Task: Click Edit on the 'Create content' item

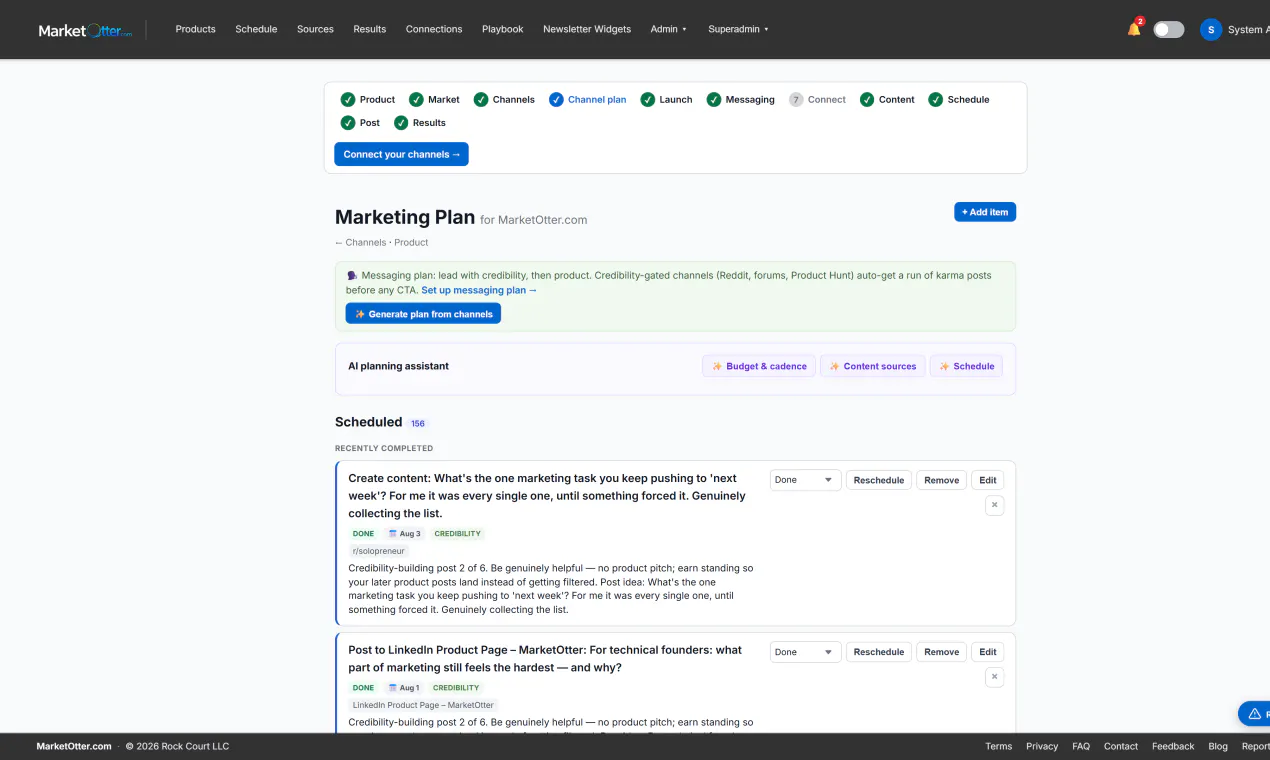Action: 988,480
